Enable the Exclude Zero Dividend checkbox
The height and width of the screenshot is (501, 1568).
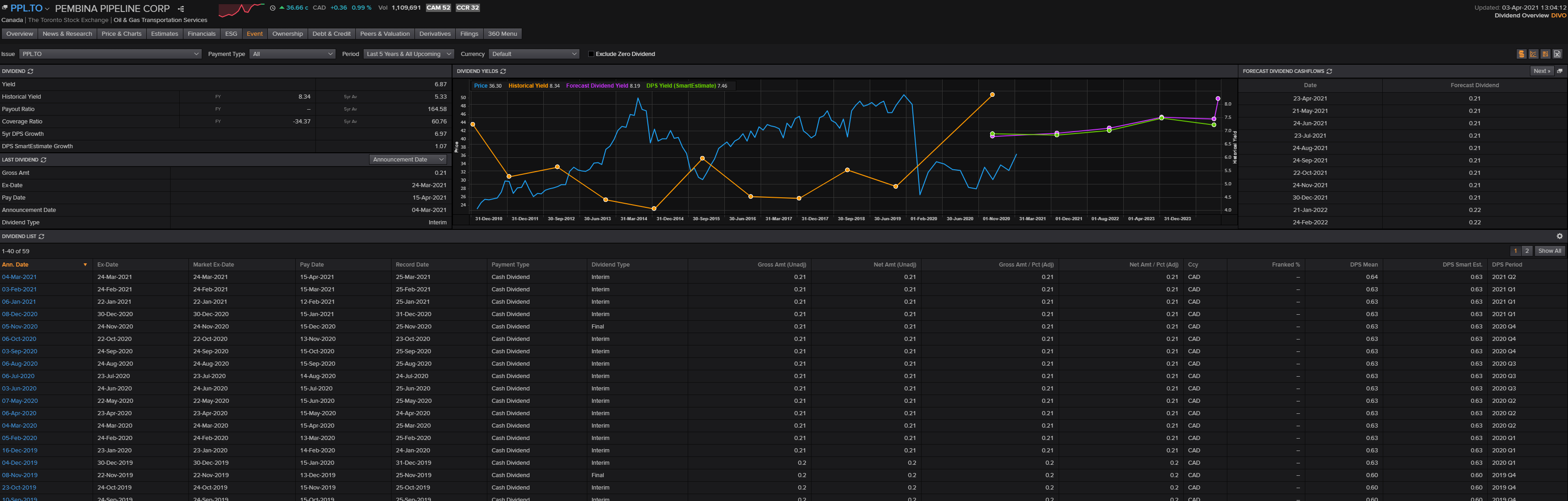click(591, 54)
